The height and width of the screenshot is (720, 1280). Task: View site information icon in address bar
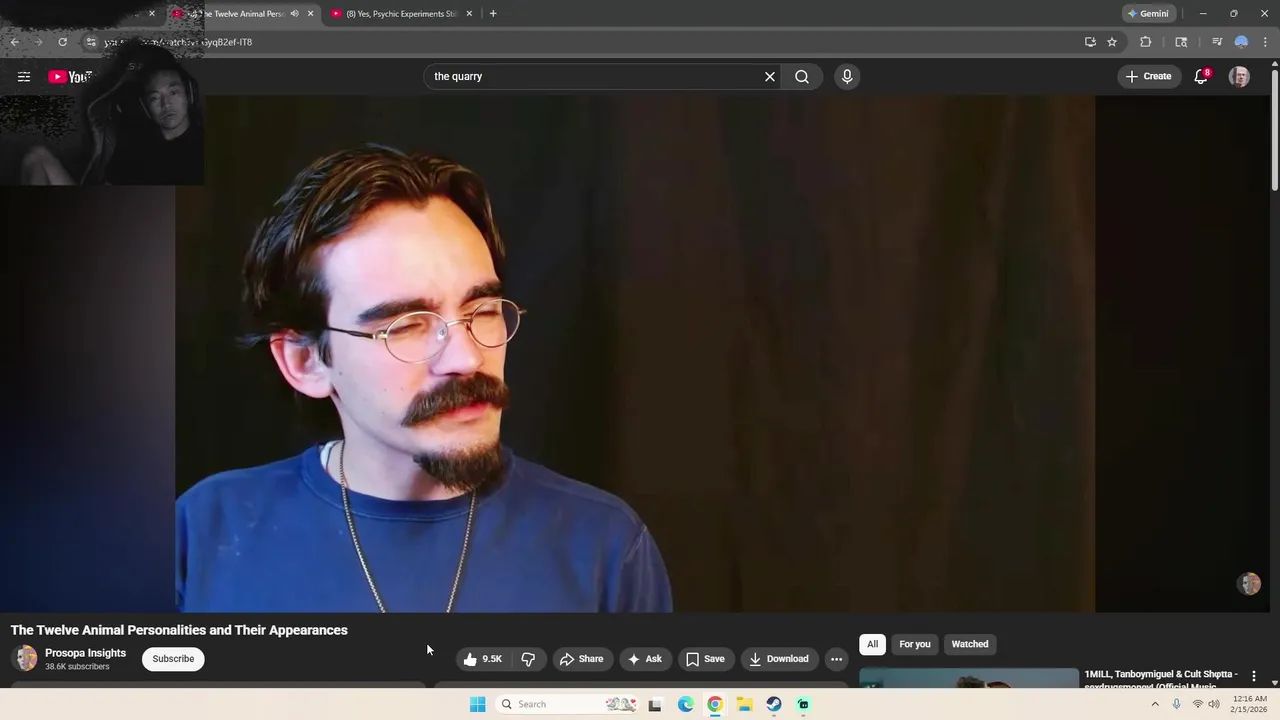point(90,42)
